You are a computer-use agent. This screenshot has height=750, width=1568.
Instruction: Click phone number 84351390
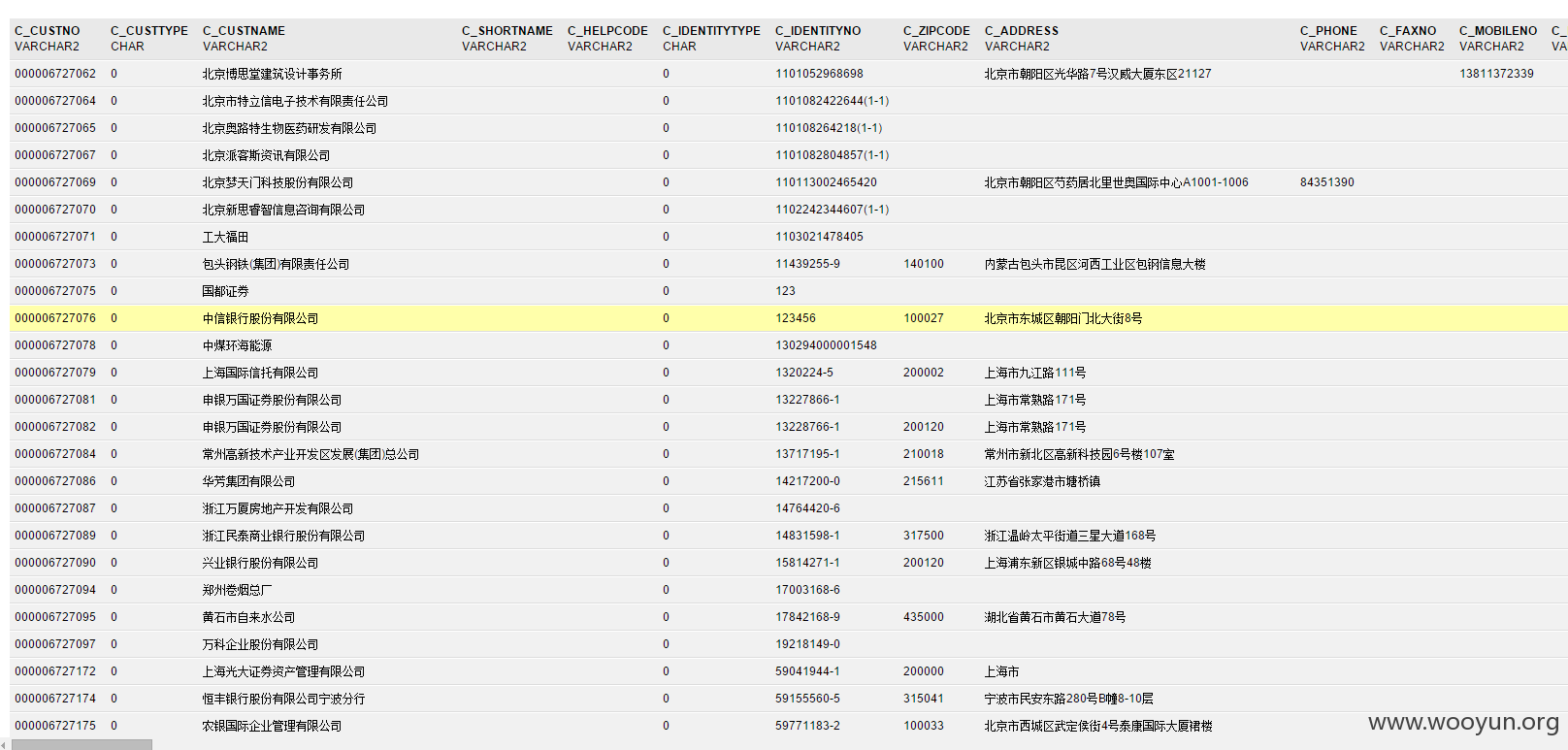click(1326, 182)
